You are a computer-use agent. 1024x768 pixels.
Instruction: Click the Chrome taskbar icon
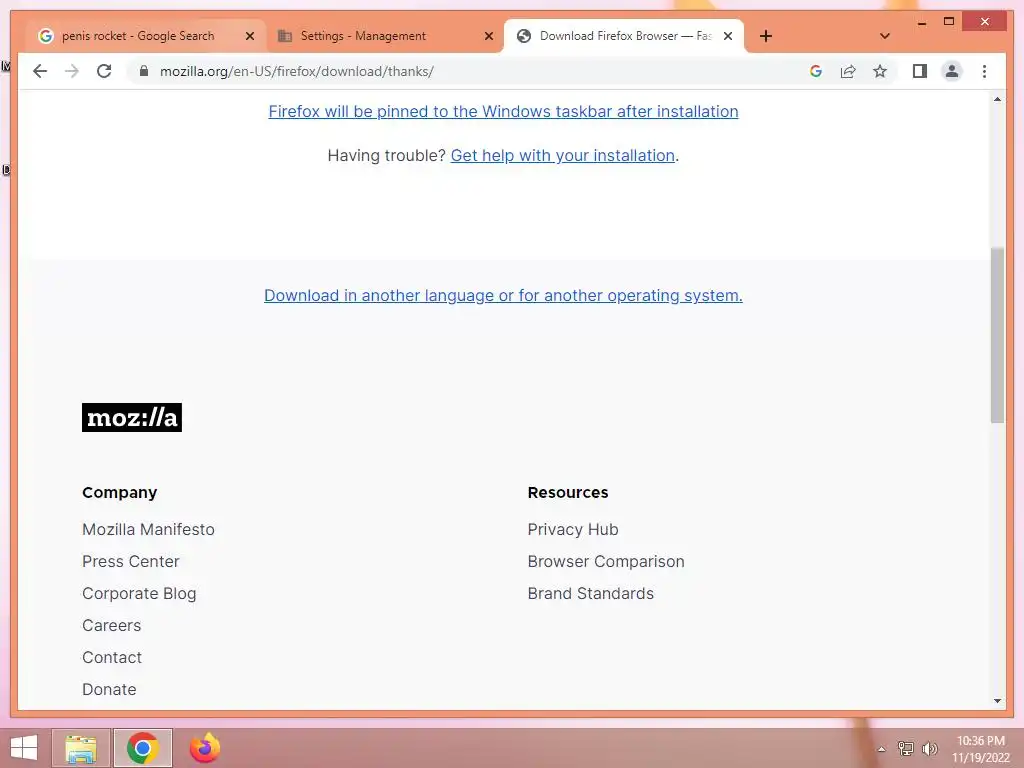[x=143, y=748]
